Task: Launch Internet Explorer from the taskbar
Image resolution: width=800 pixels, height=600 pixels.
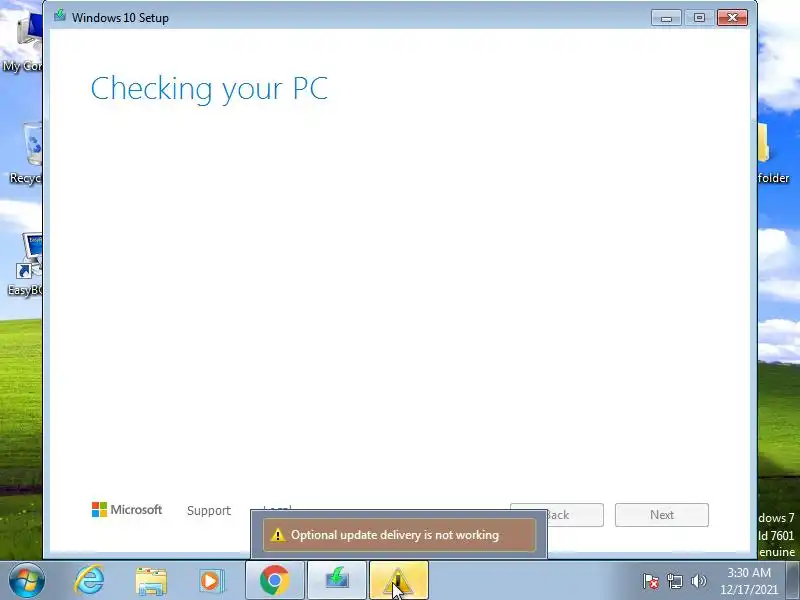Action: [x=89, y=581]
